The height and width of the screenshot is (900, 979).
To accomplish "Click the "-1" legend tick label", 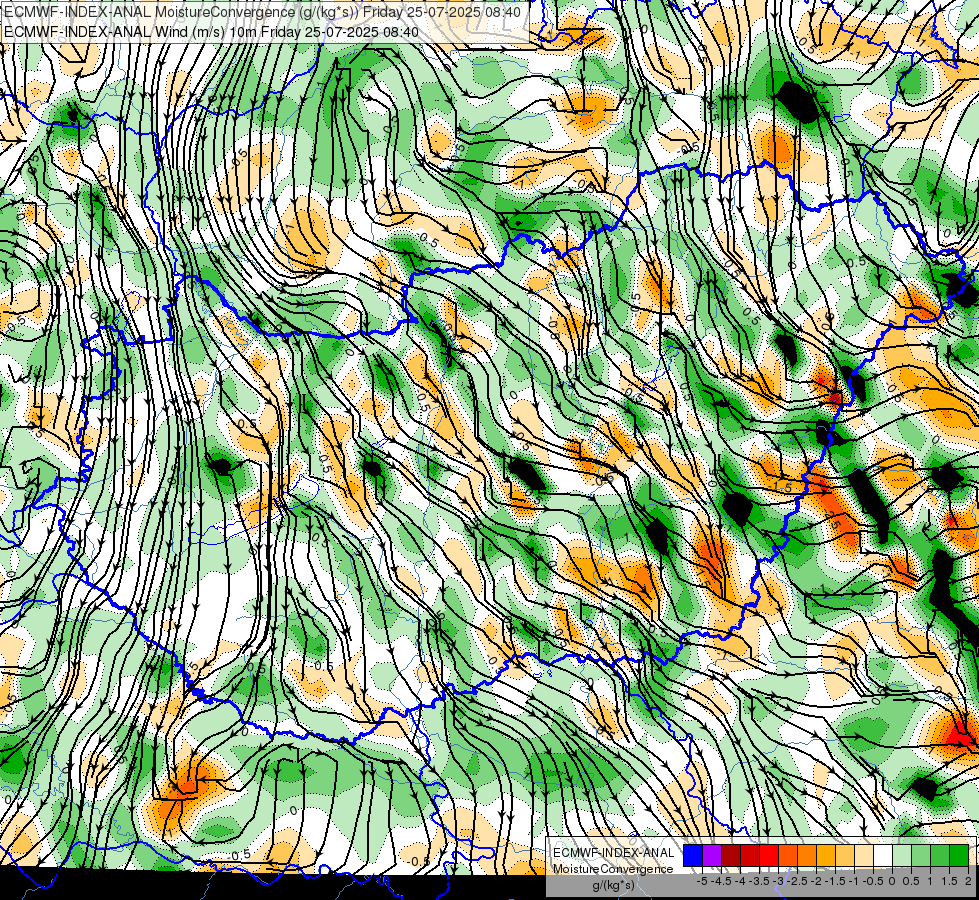I will pos(854,881).
